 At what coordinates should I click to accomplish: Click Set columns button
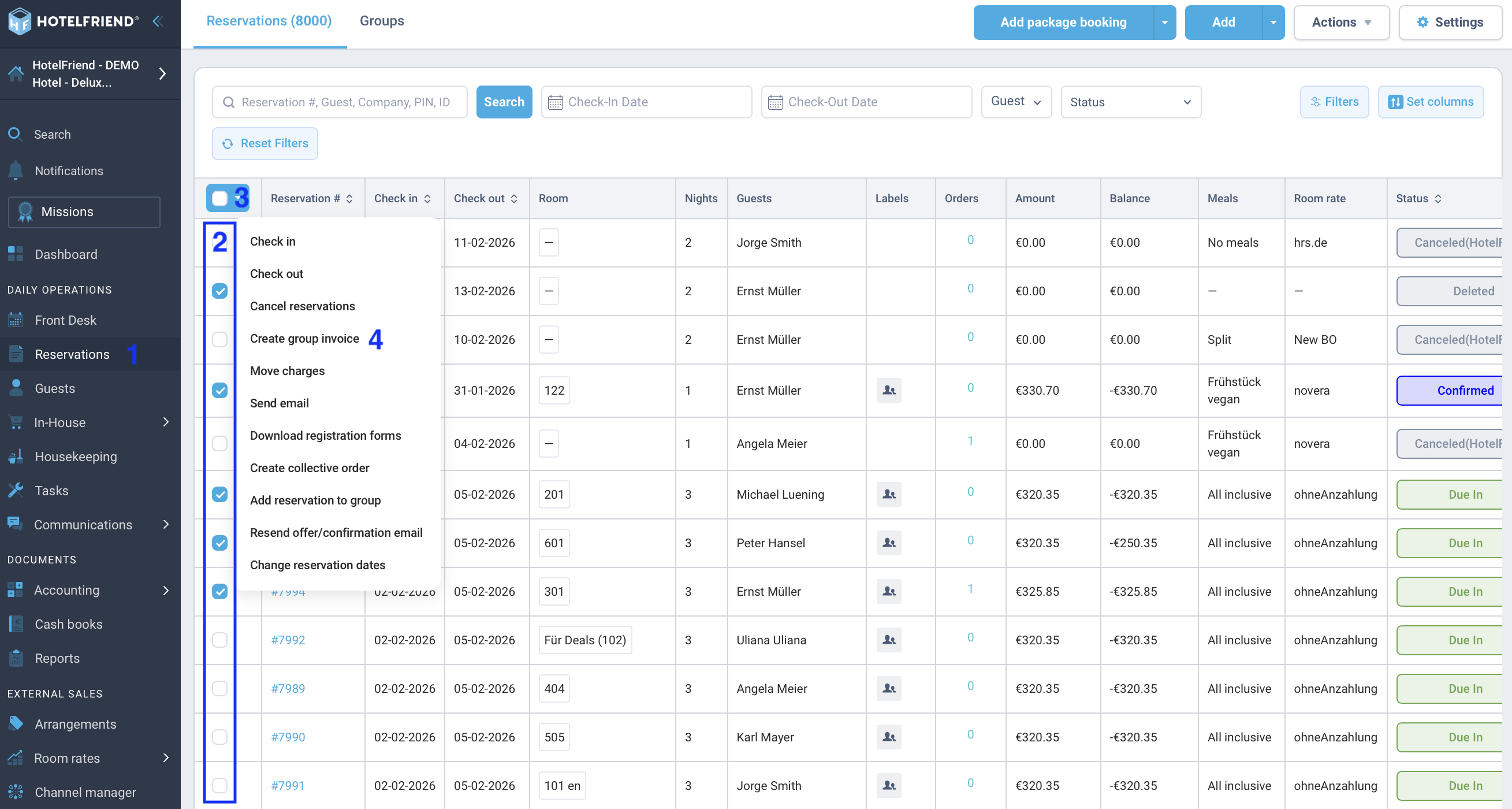pos(1431,102)
